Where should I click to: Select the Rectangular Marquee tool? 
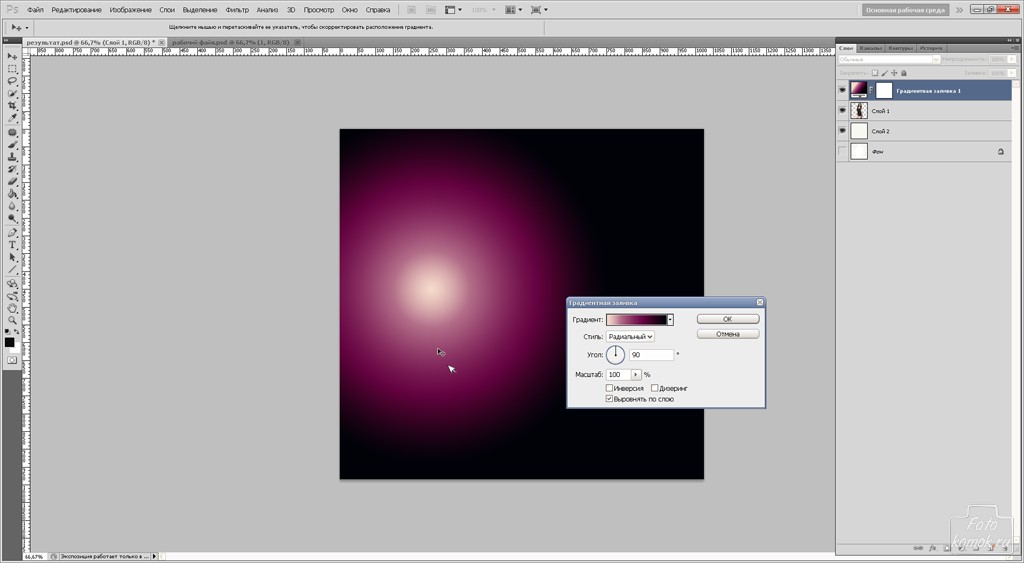point(12,68)
